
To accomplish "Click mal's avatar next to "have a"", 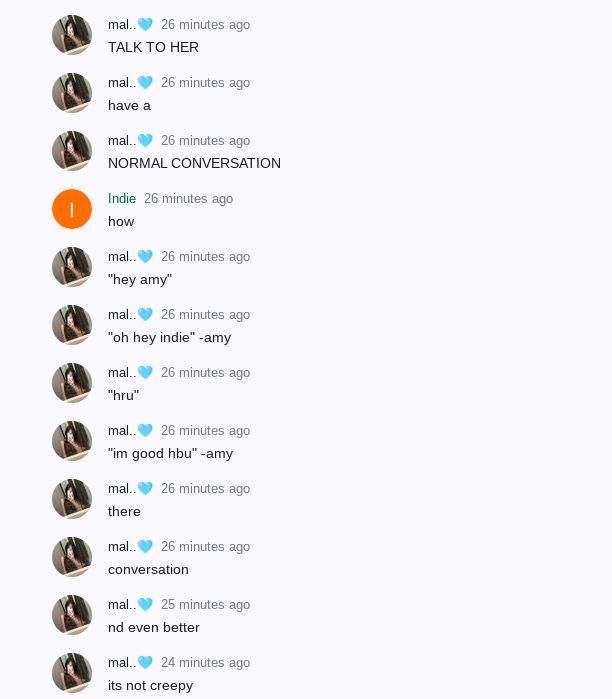I will click(x=72, y=93).
